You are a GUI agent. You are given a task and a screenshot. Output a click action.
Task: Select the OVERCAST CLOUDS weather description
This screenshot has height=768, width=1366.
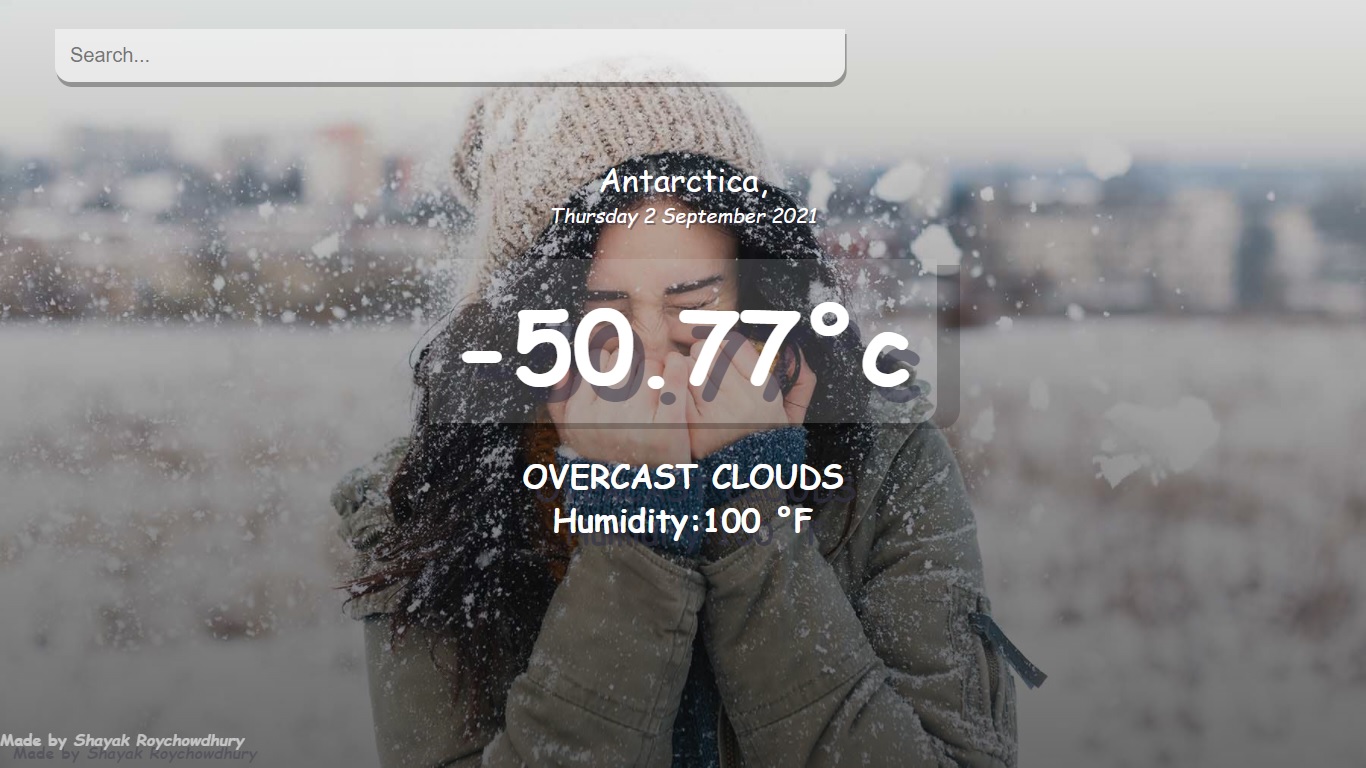(683, 478)
